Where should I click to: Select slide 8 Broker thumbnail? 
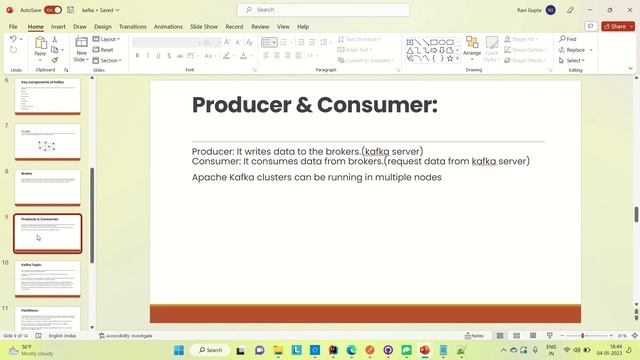[48, 187]
